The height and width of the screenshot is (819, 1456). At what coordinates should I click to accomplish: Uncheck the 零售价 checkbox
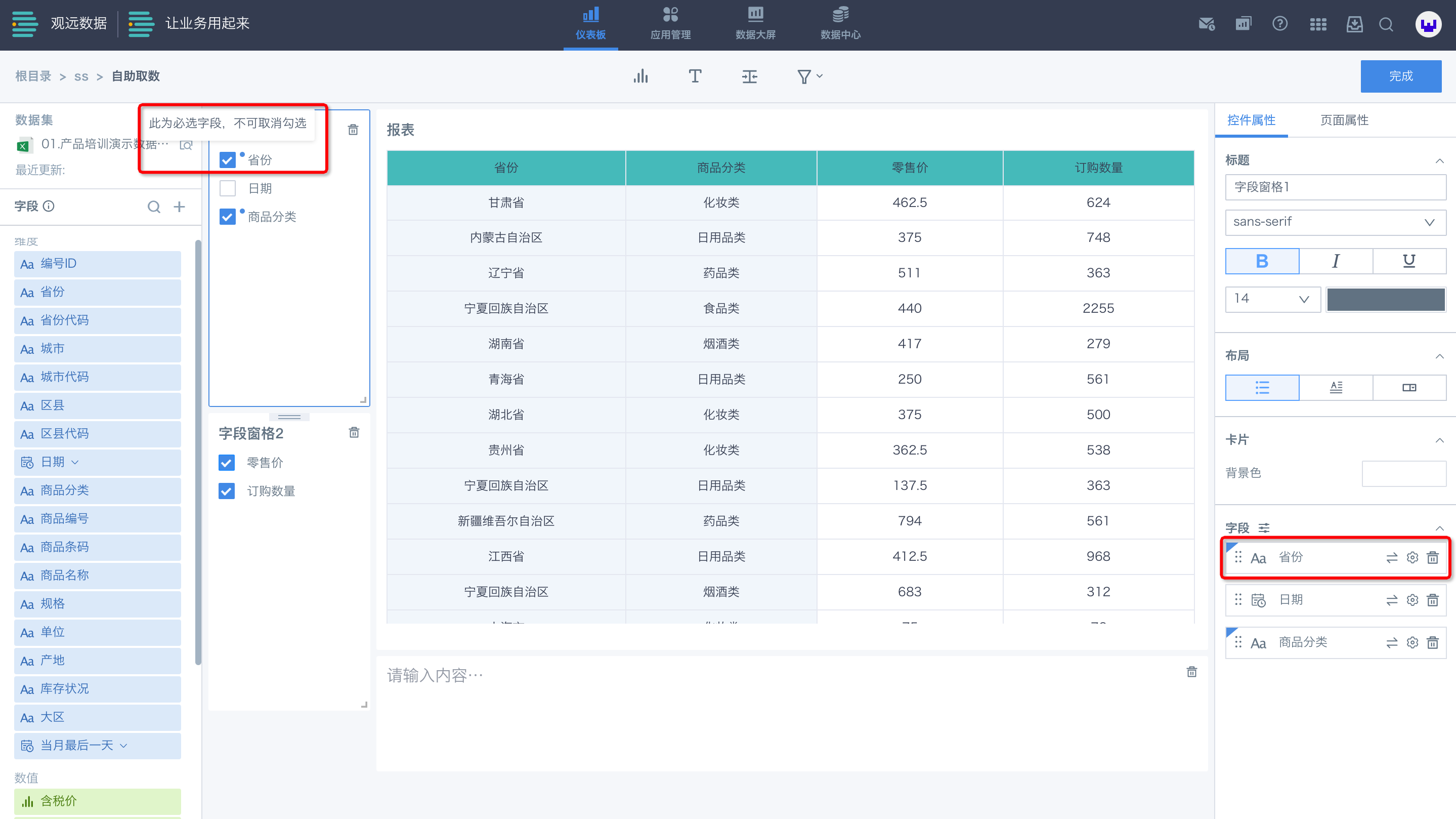coord(227,463)
